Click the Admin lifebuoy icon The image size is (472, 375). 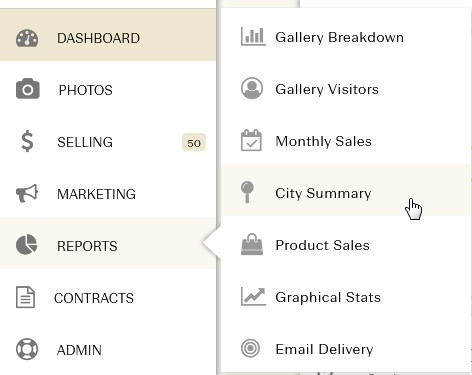point(27,349)
